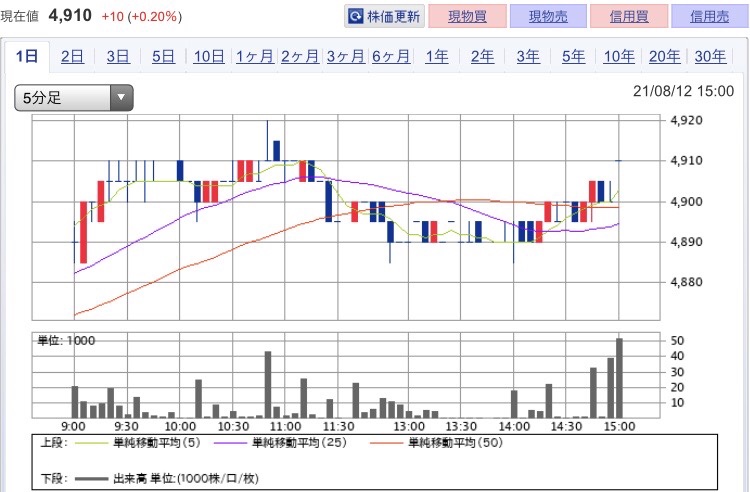The image size is (750, 492).
Task: Click the orange line swatch for 単純移動平均(50)
Action: [x=387, y=443]
